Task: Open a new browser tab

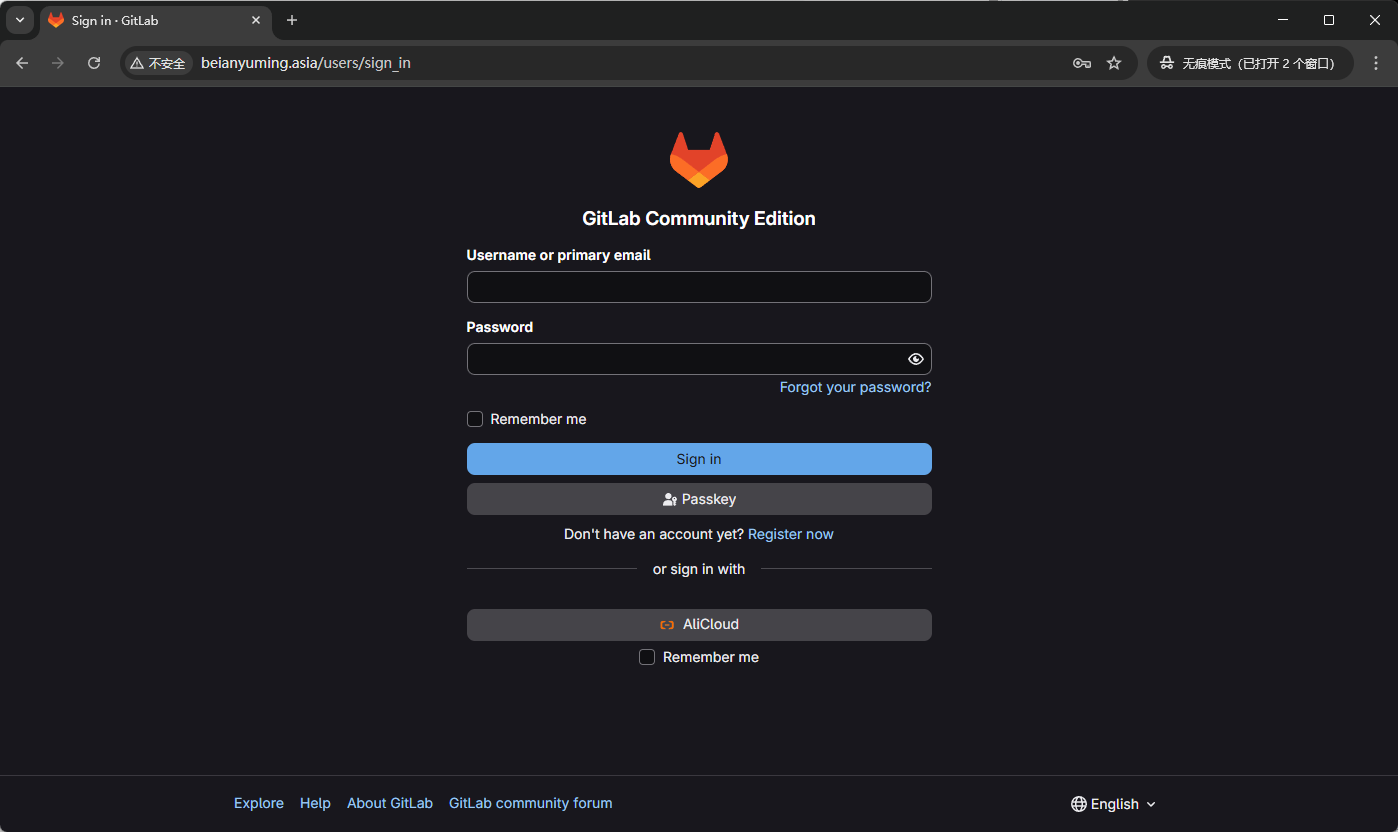Action: (x=292, y=20)
